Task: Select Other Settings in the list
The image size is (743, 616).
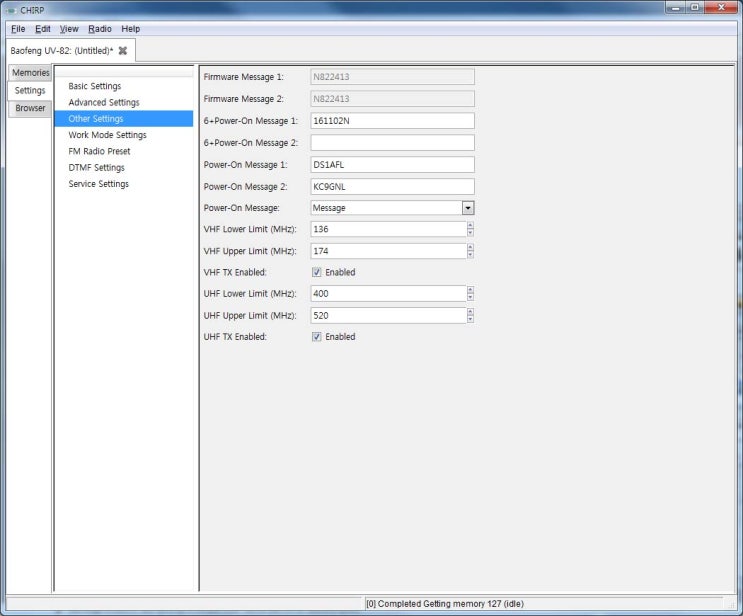Action: (x=124, y=118)
